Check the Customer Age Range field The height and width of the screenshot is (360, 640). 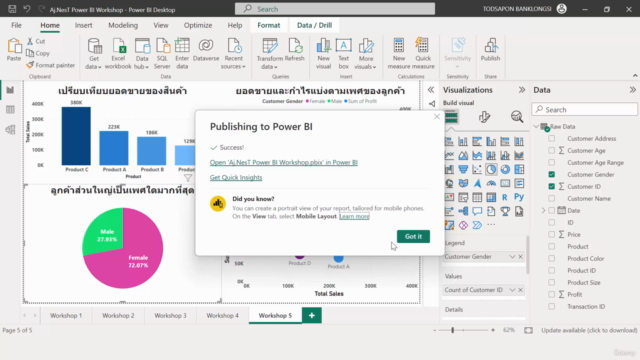[551, 162]
